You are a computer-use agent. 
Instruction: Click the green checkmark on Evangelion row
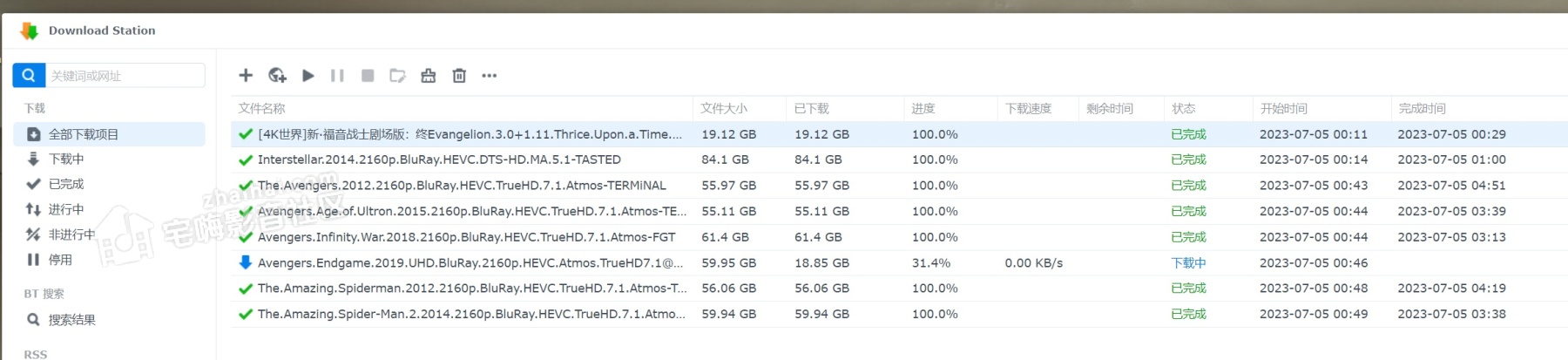click(x=246, y=134)
